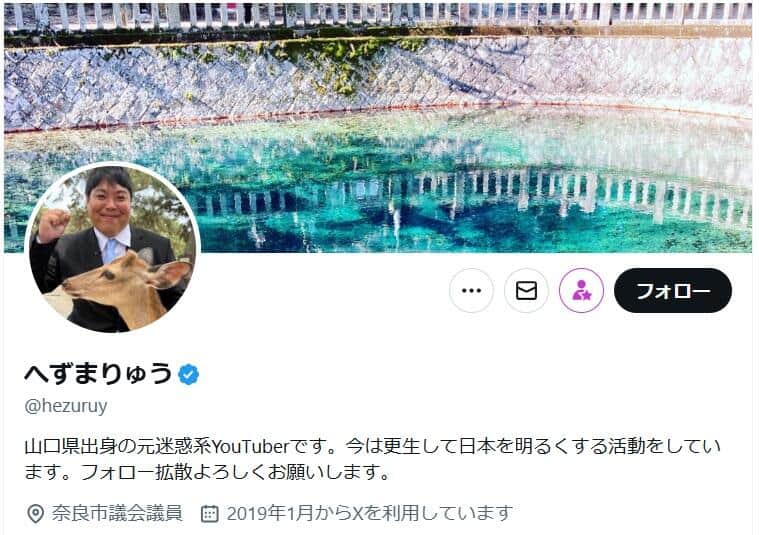
Task: Click the word YouTuber in the bio
Action: click(250, 446)
